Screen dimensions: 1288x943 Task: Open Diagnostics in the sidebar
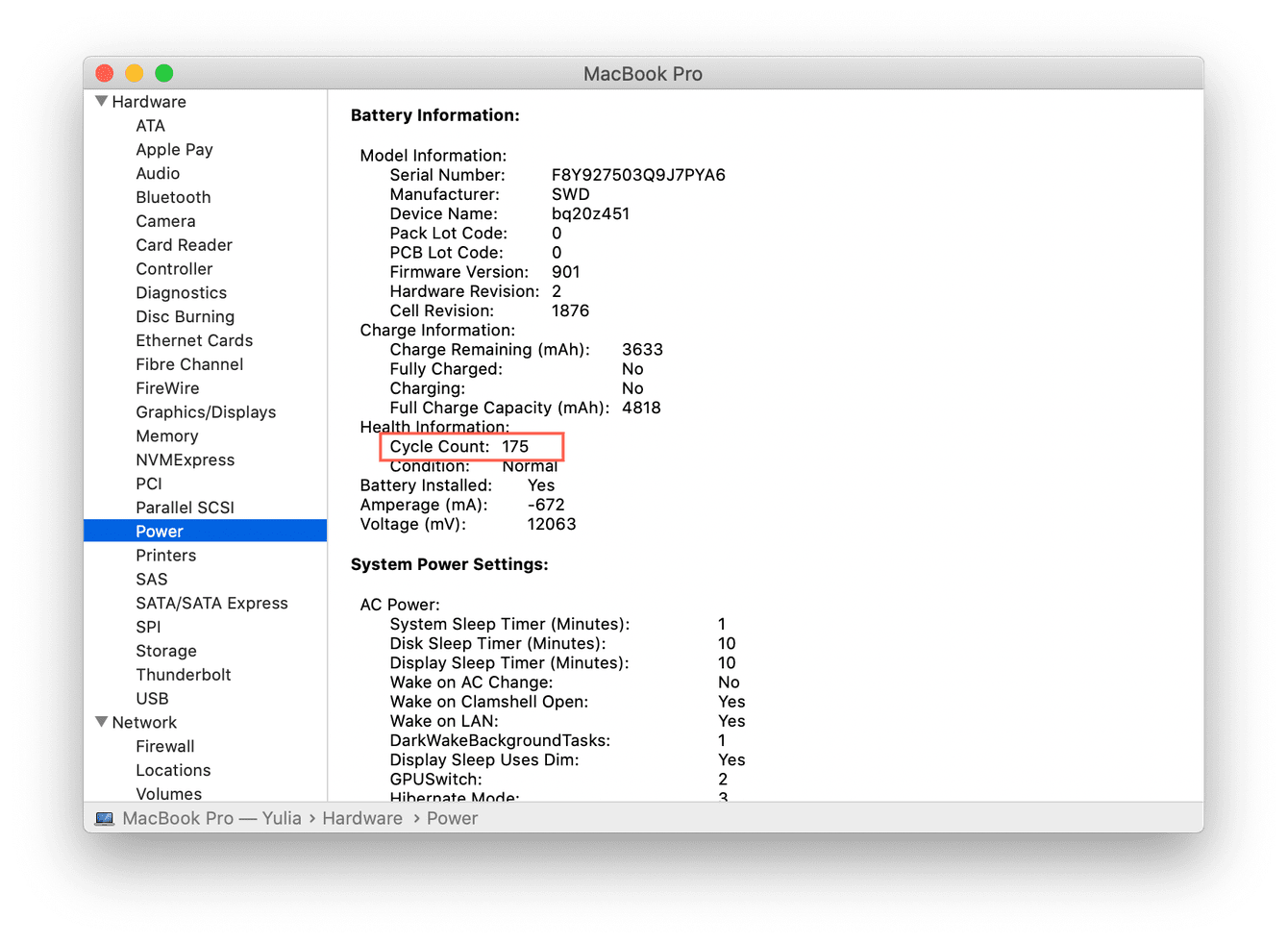(182, 293)
